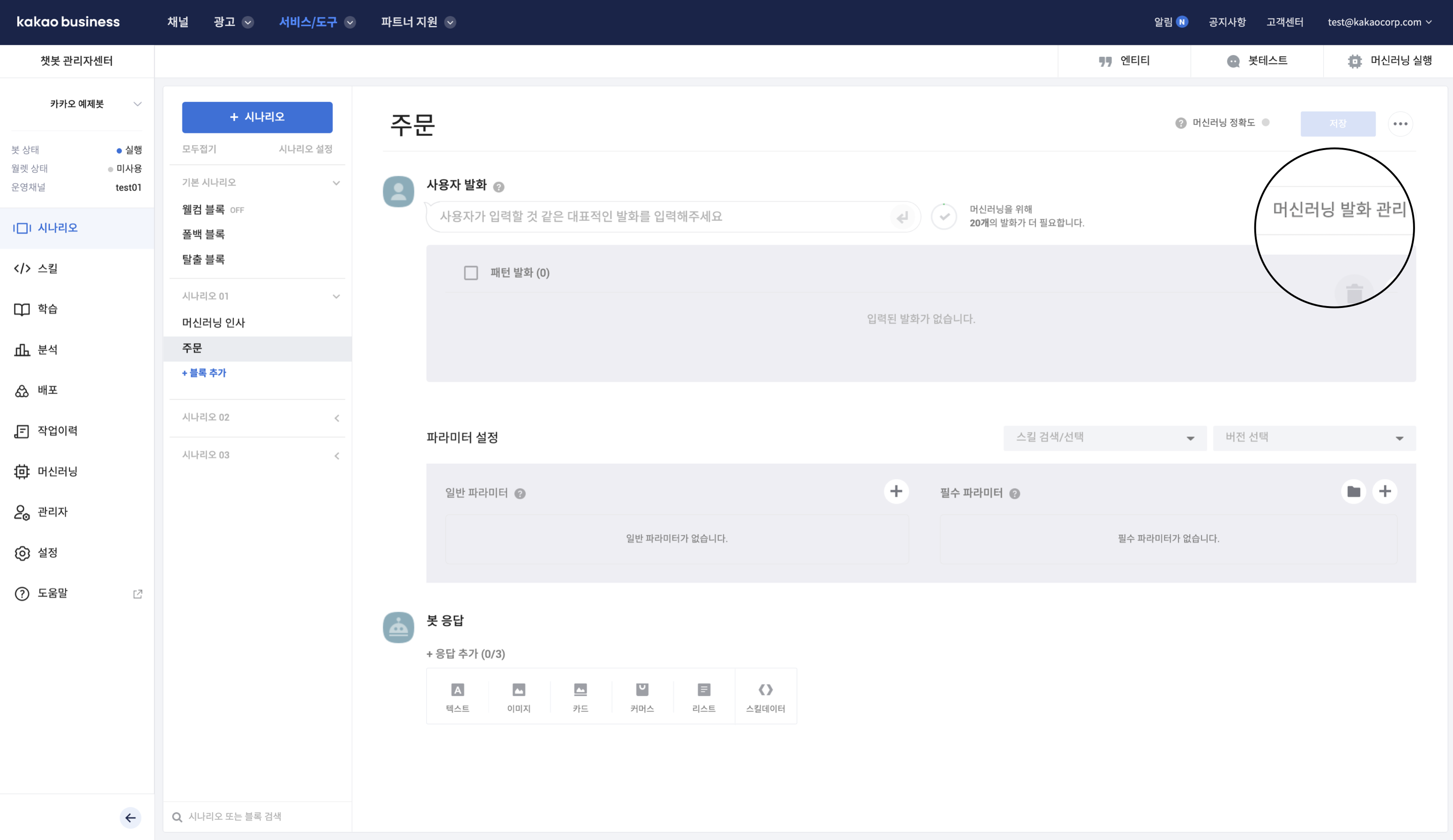
Task: Select the 스킬데이터 response icon
Action: pos(765,696)
